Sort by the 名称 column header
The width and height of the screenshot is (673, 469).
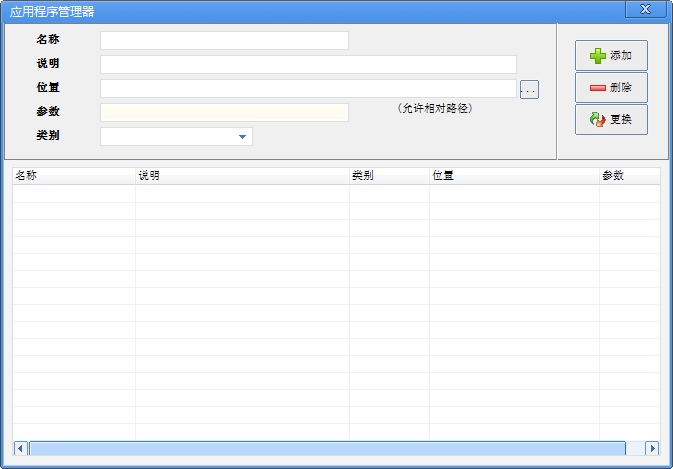click(x=74, y=176)
